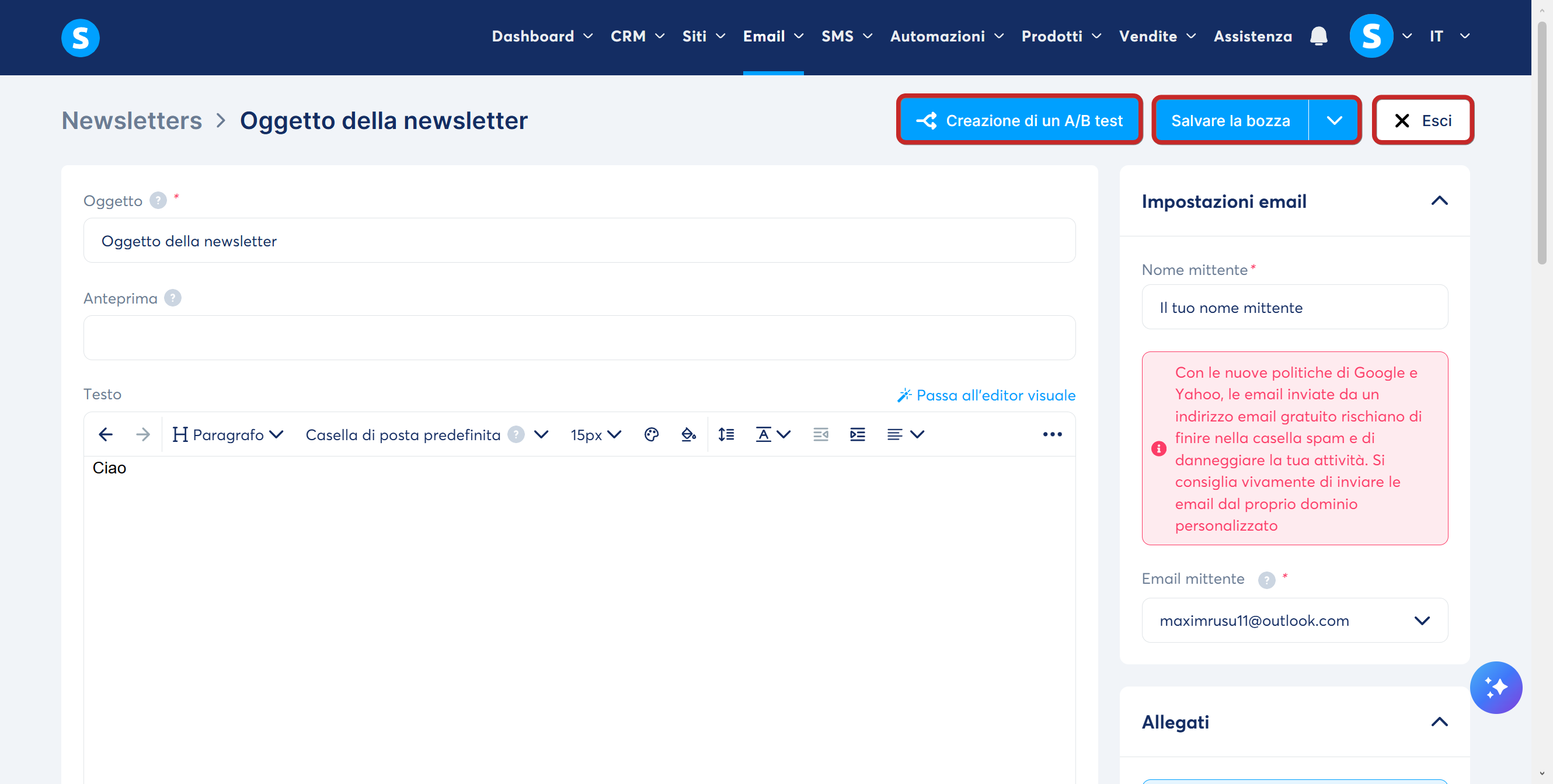Image resolution: width=1553 pixels, height=784 pixels.
Task: Open the AI assistant sparkle button
Action: 1496,688
